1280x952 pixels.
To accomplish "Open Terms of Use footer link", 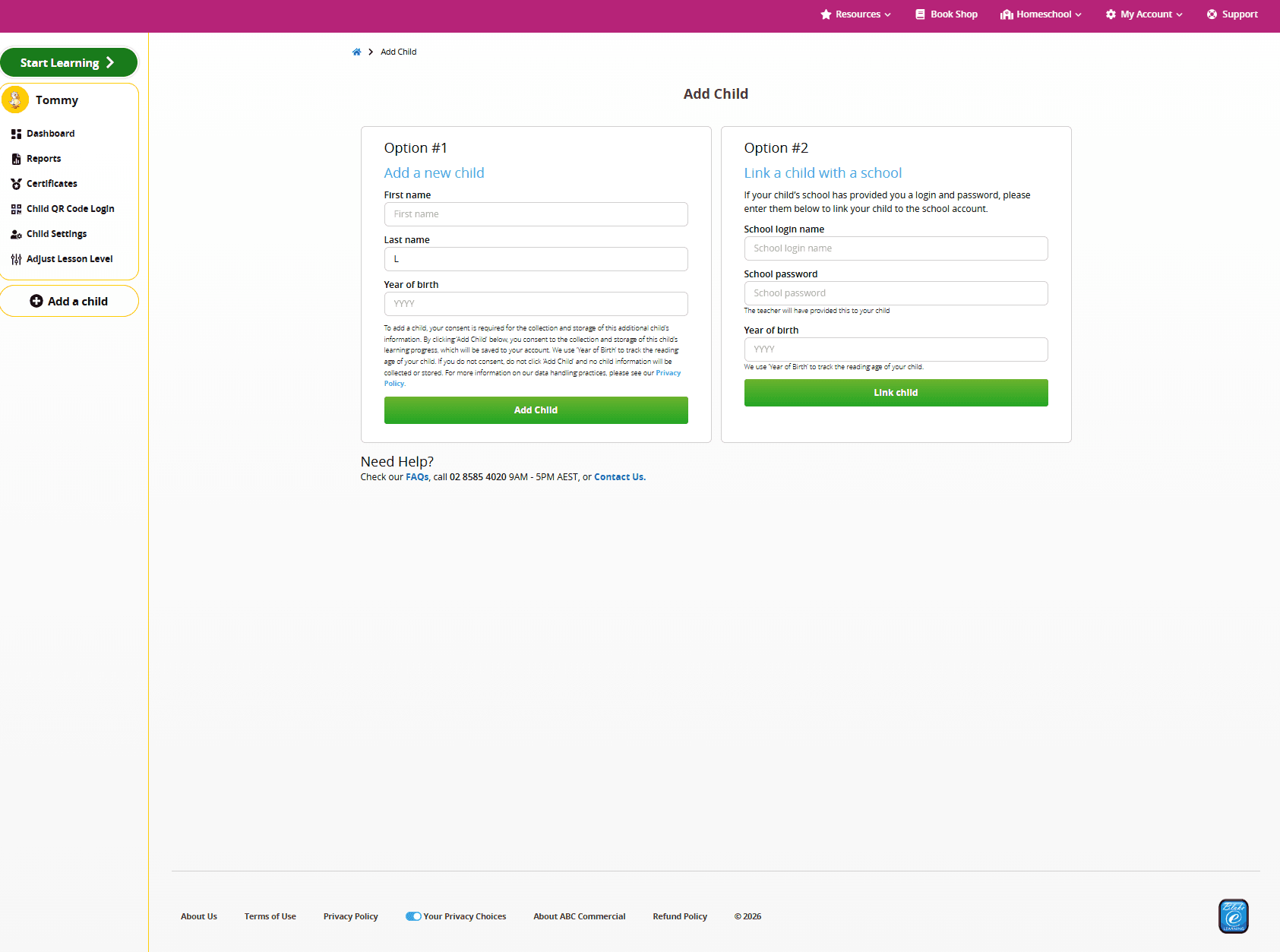I will [270, 916].
